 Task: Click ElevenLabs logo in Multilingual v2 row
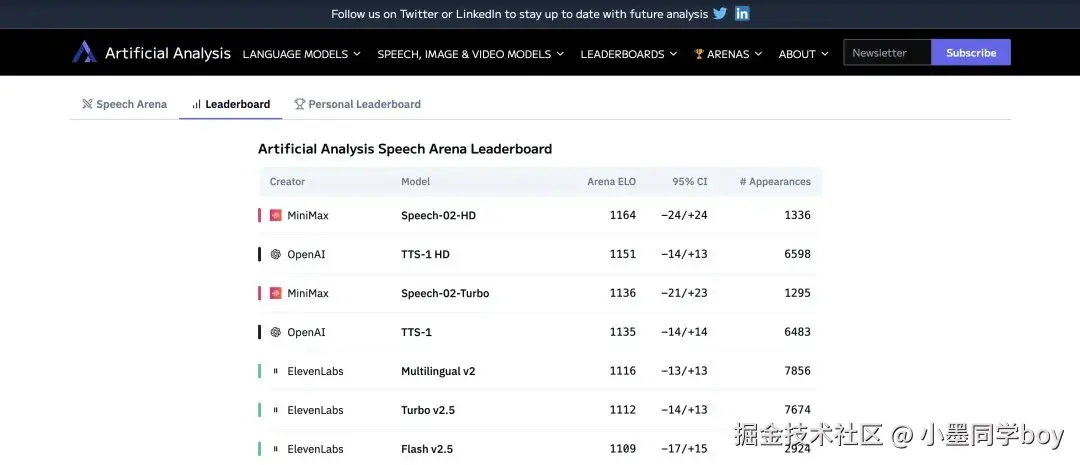click(x=276, y=371)
